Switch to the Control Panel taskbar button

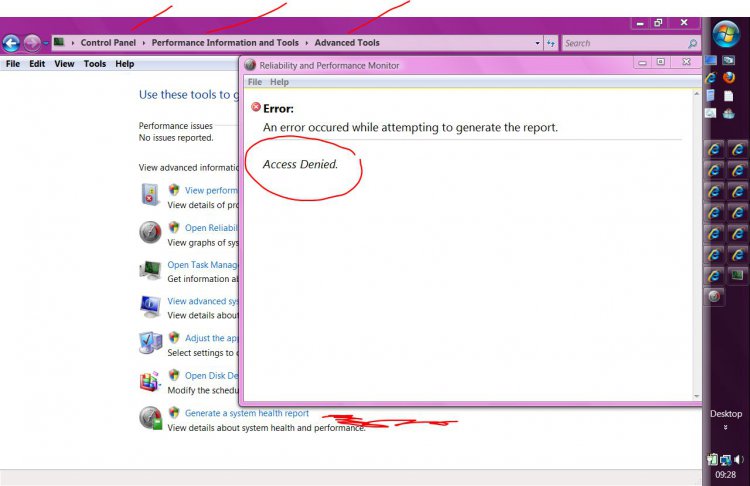[x=737, y=275]
